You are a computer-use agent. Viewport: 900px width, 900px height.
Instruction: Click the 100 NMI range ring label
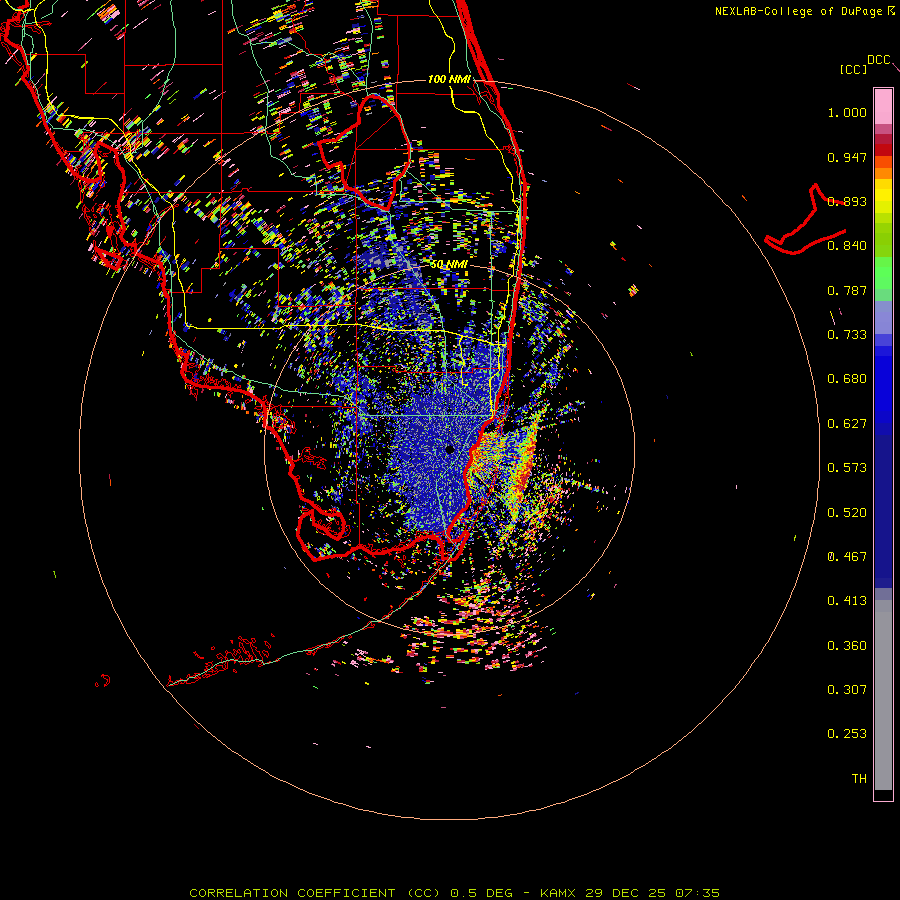(449, 79)
